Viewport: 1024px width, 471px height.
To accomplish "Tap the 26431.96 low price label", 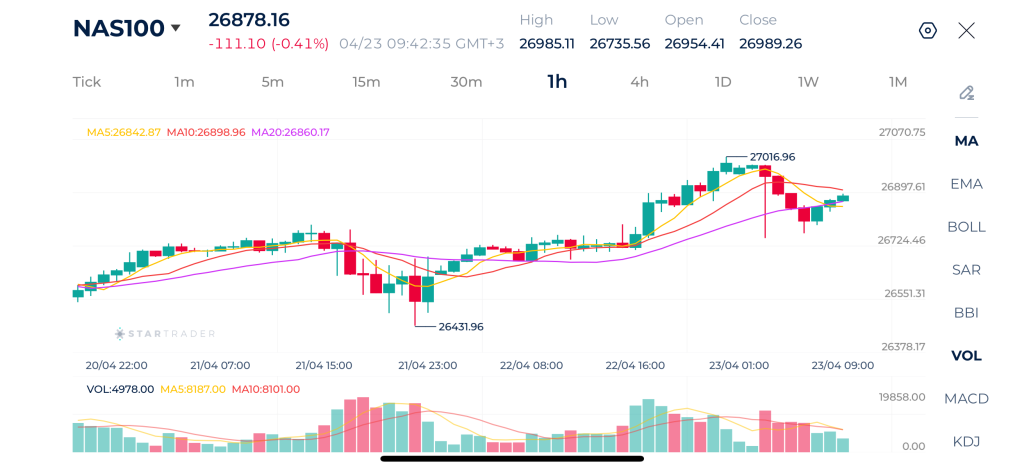I will [x=461, y=326].
